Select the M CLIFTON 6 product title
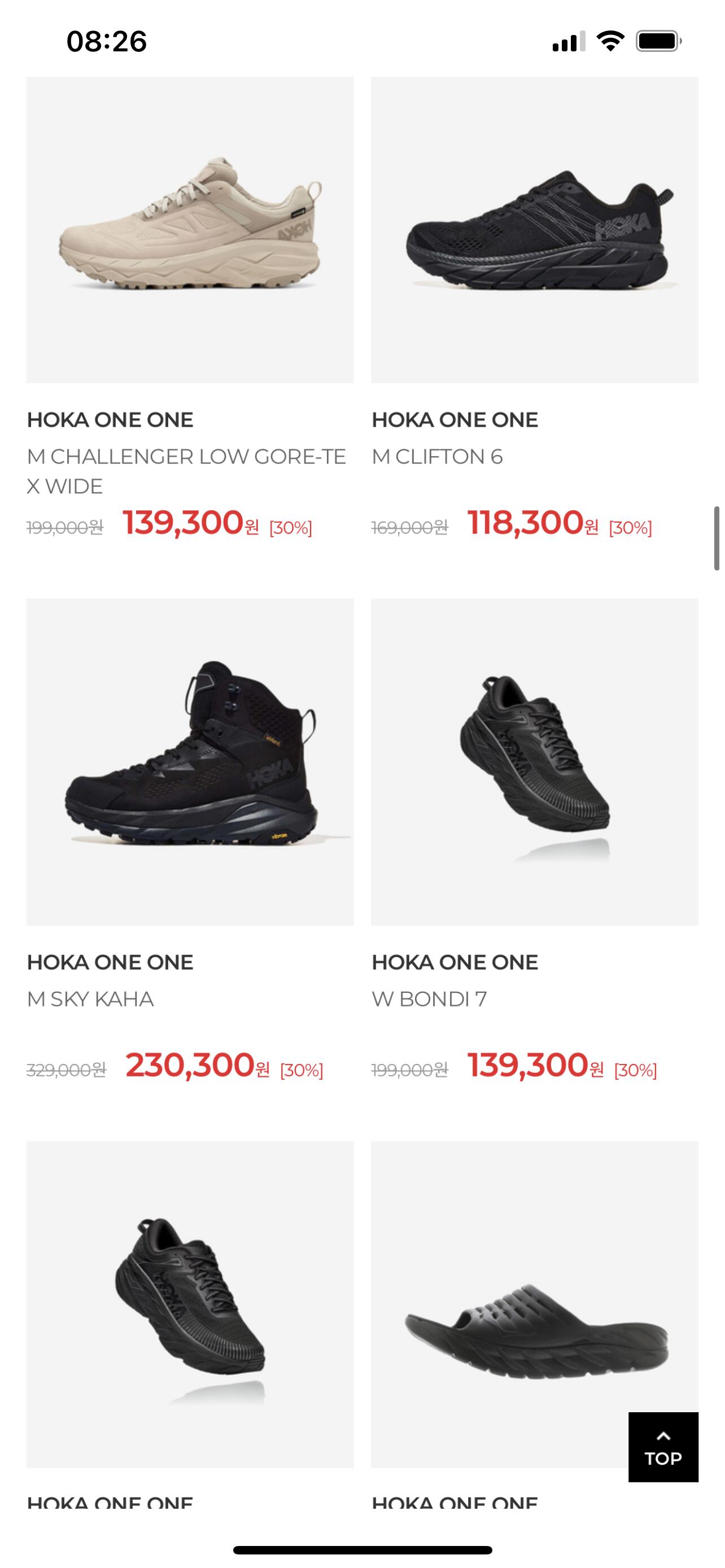 click(437, 457)
